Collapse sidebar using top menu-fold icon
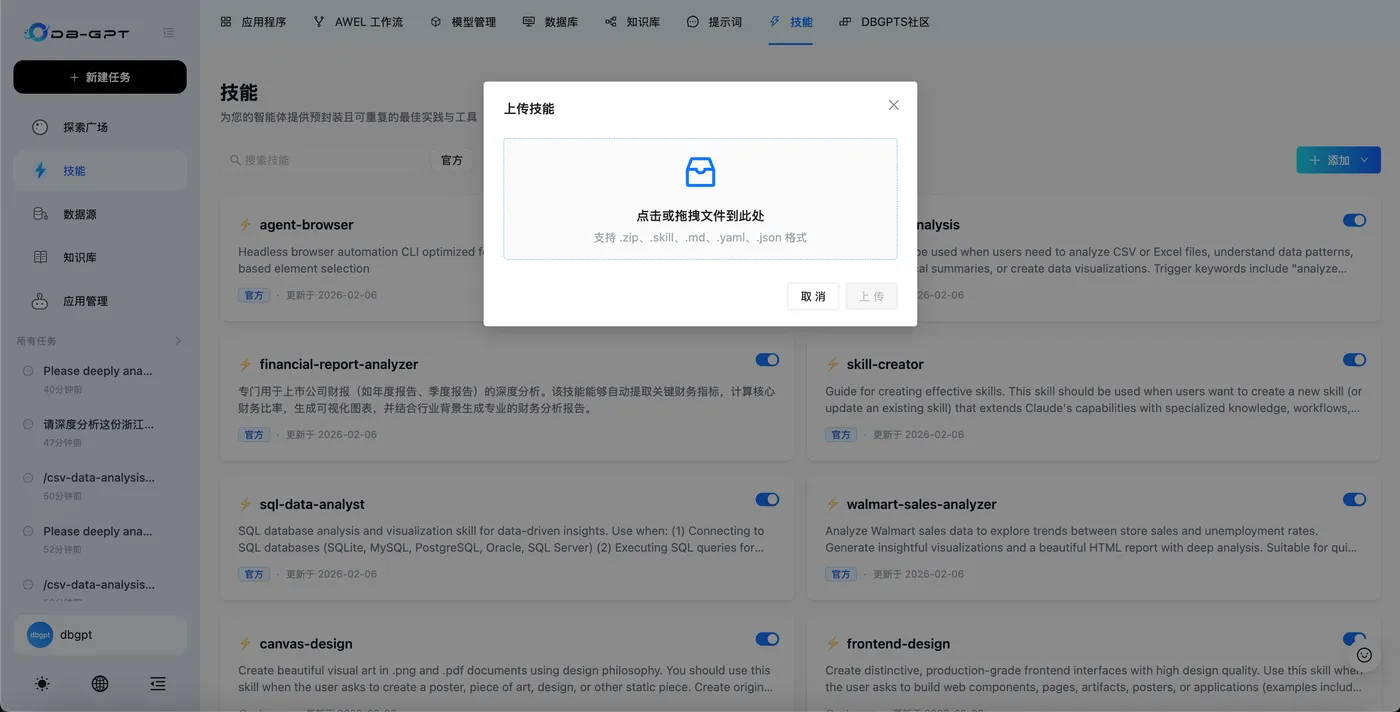This screenshot has height=712, width=1400. pos(168,33)
